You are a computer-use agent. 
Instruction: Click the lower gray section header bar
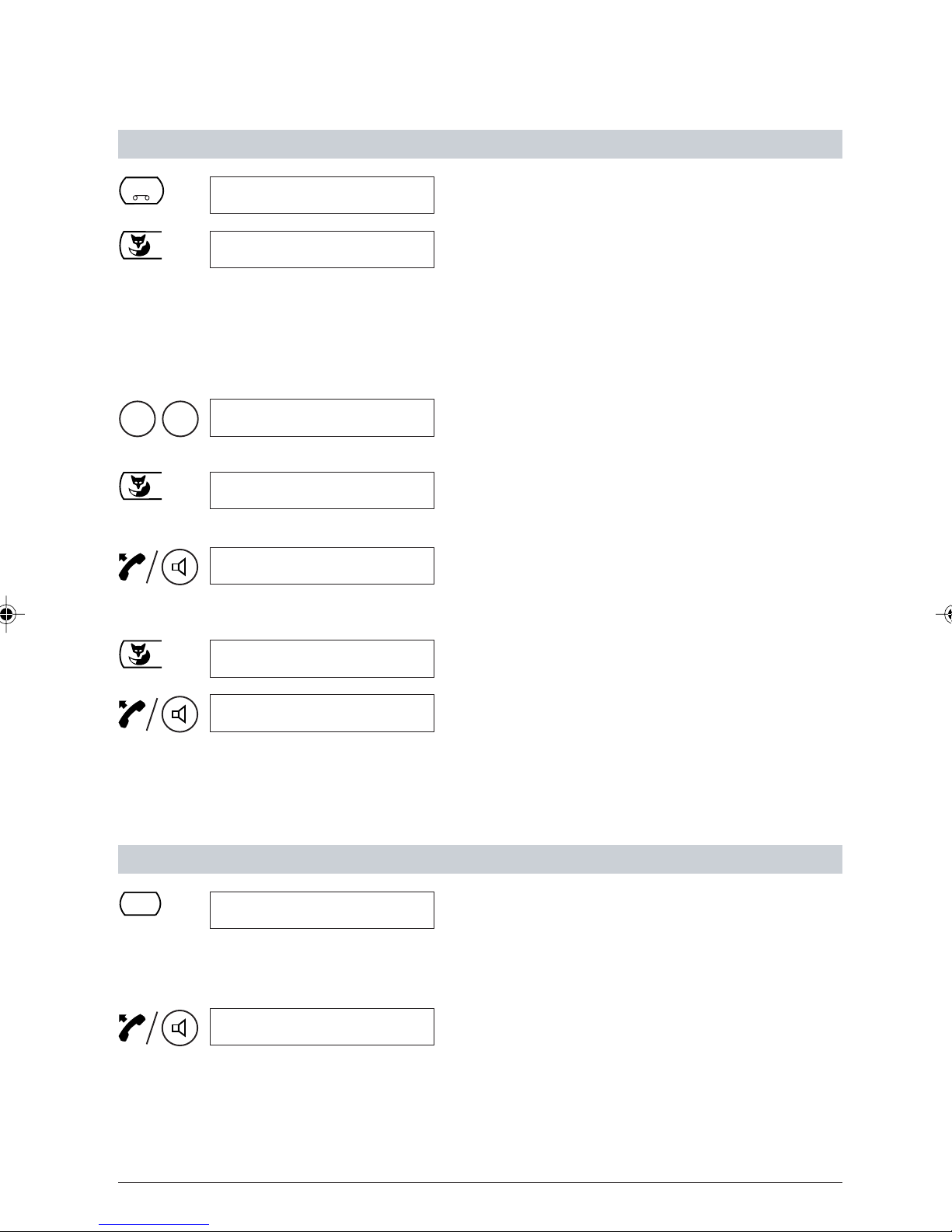pyautogui.click(x=480, y=859)
